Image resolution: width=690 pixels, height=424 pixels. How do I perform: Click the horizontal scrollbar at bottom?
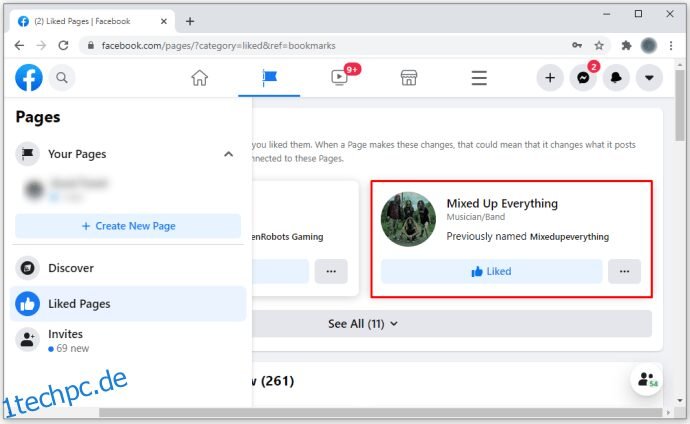click(x=381, y=413)
